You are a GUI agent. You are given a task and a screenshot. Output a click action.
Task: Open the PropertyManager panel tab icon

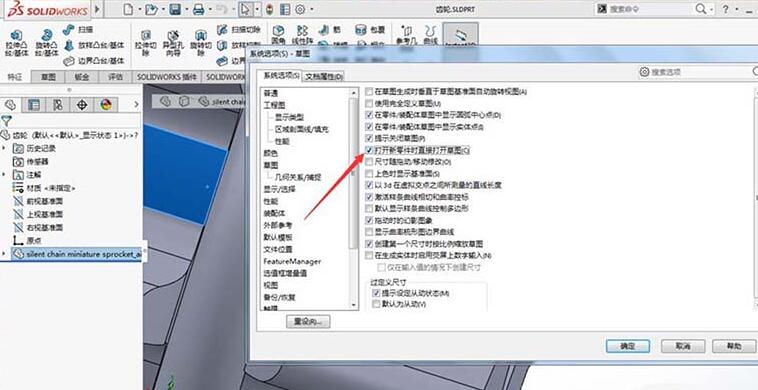click(x=34, y=104)
